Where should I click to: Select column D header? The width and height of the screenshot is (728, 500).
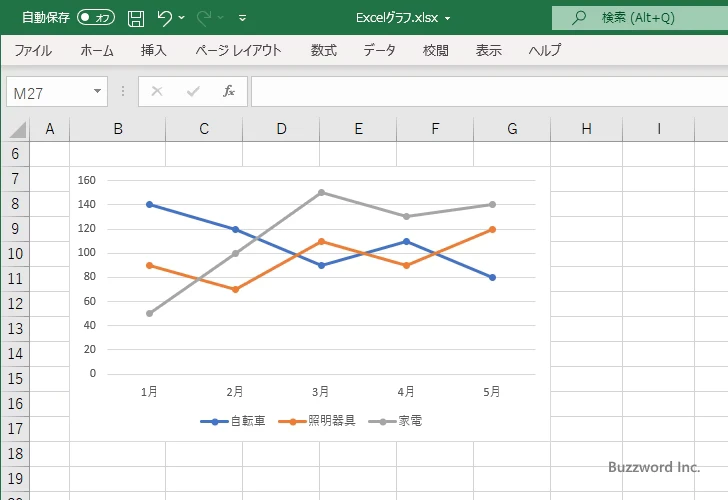(281, 129)
